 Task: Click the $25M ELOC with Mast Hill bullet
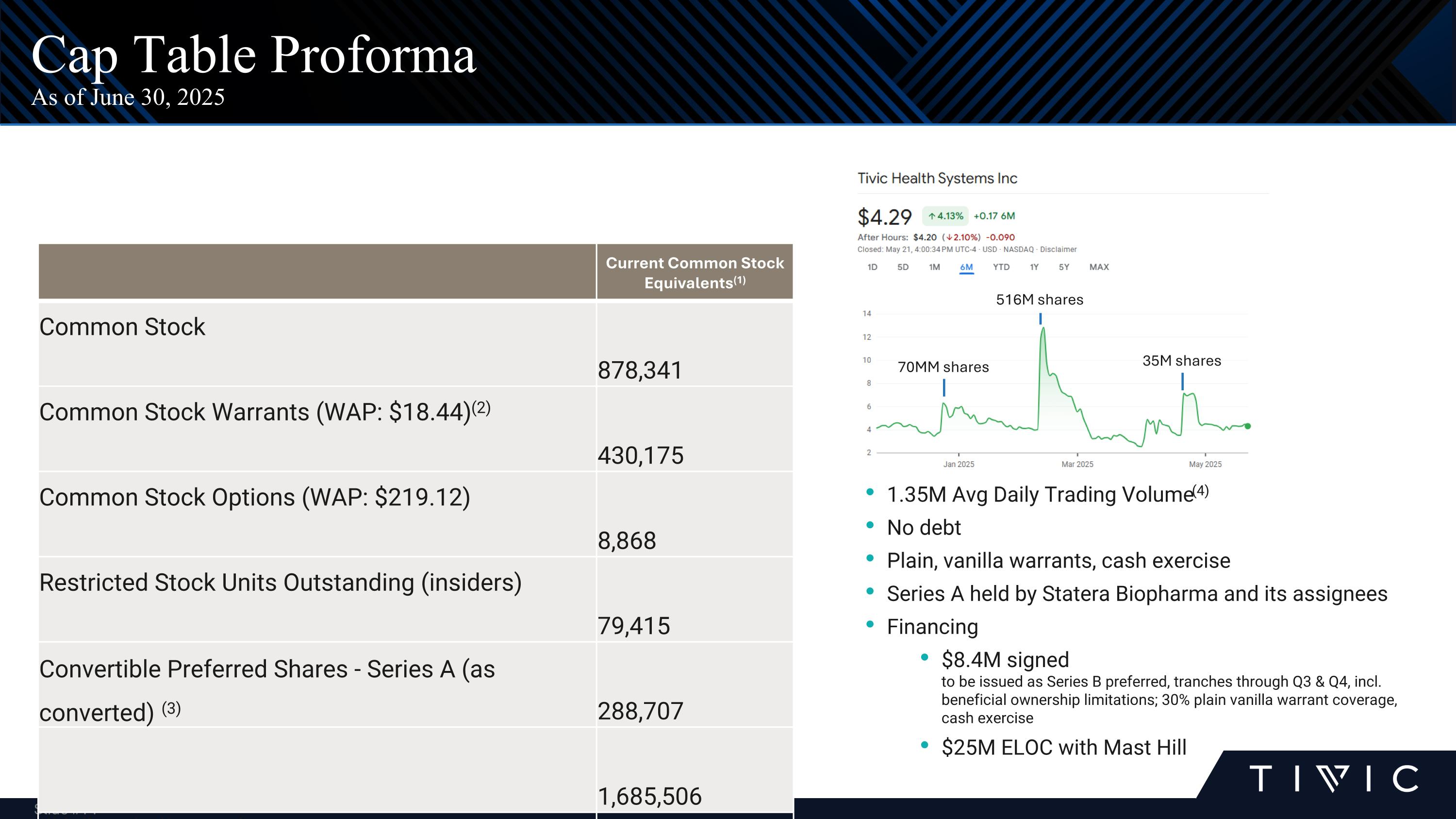pyautogui.click(x=1064, y=747)
